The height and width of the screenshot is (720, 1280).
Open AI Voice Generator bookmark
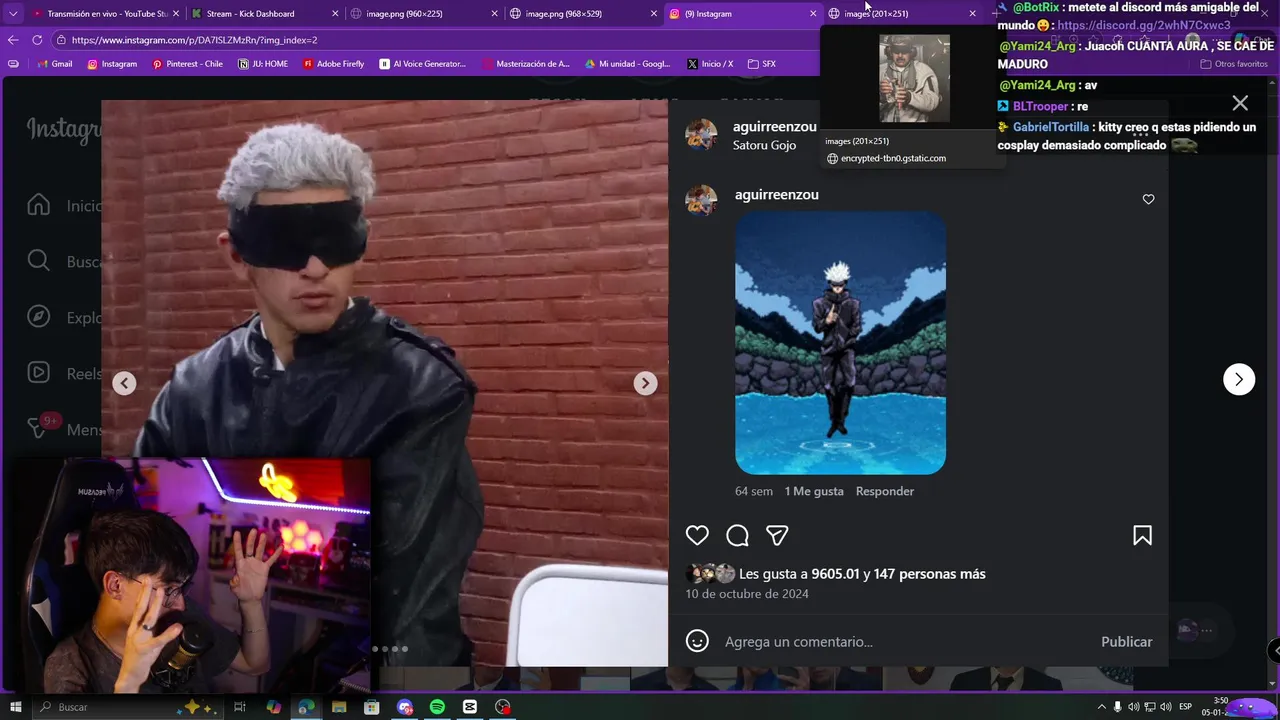(423, 64)
